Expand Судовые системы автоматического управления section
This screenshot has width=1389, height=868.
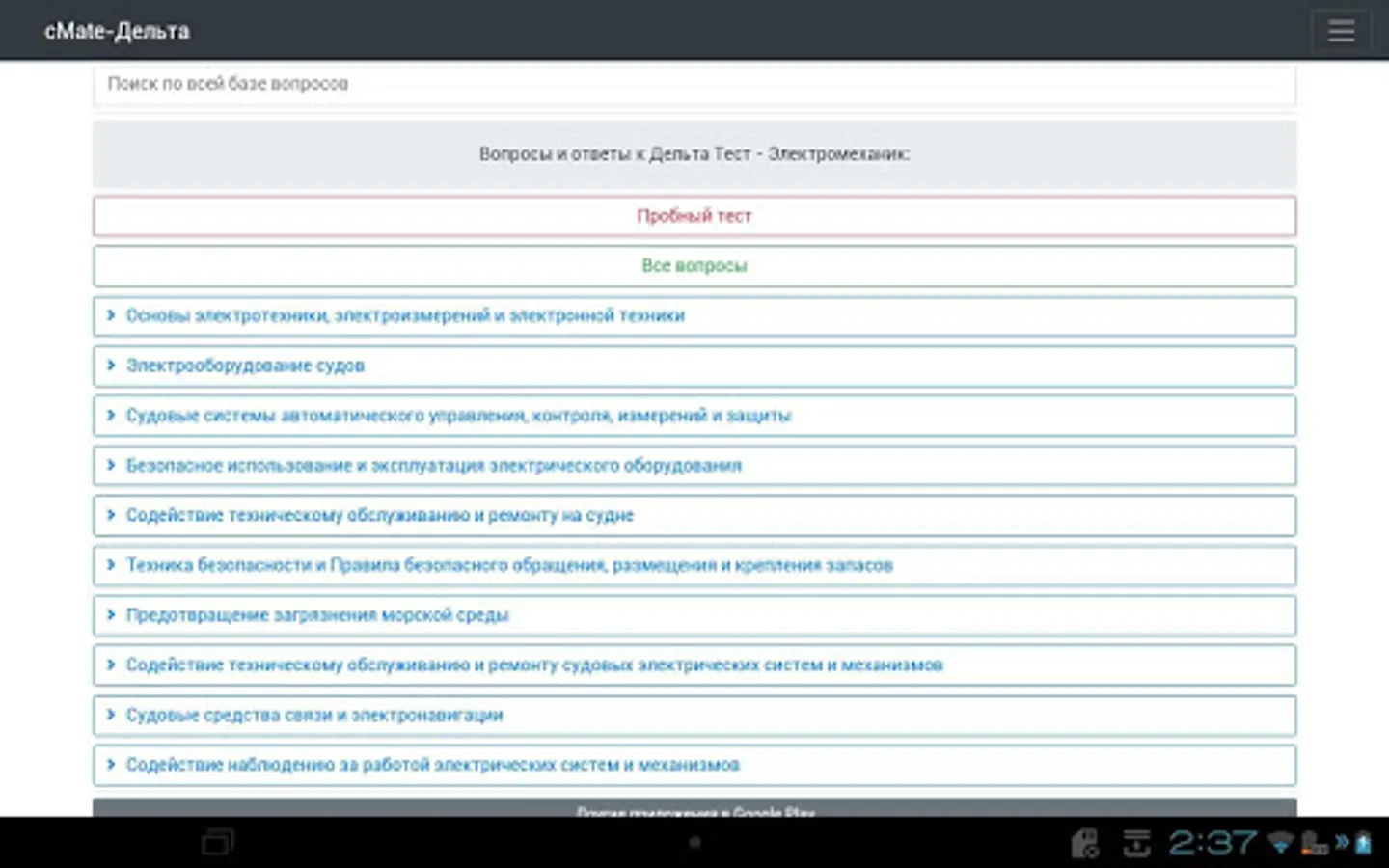tap(694, 416)
